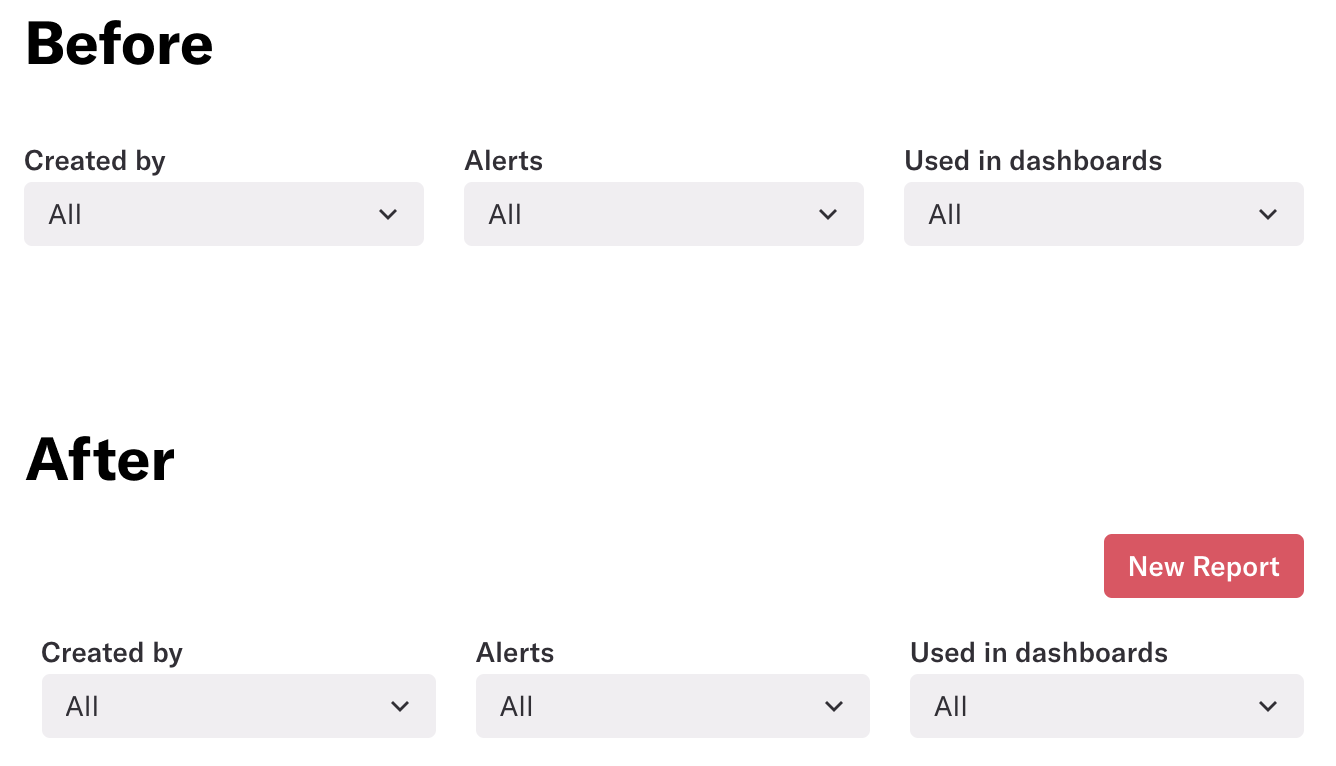This screenshot has width=1336, height=766.
Task: Click chevron of After's Used in dashboards select
Action: 1268,706
